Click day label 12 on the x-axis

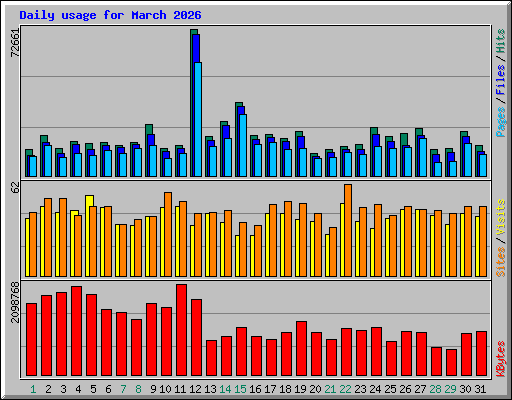tap(195, 389)
